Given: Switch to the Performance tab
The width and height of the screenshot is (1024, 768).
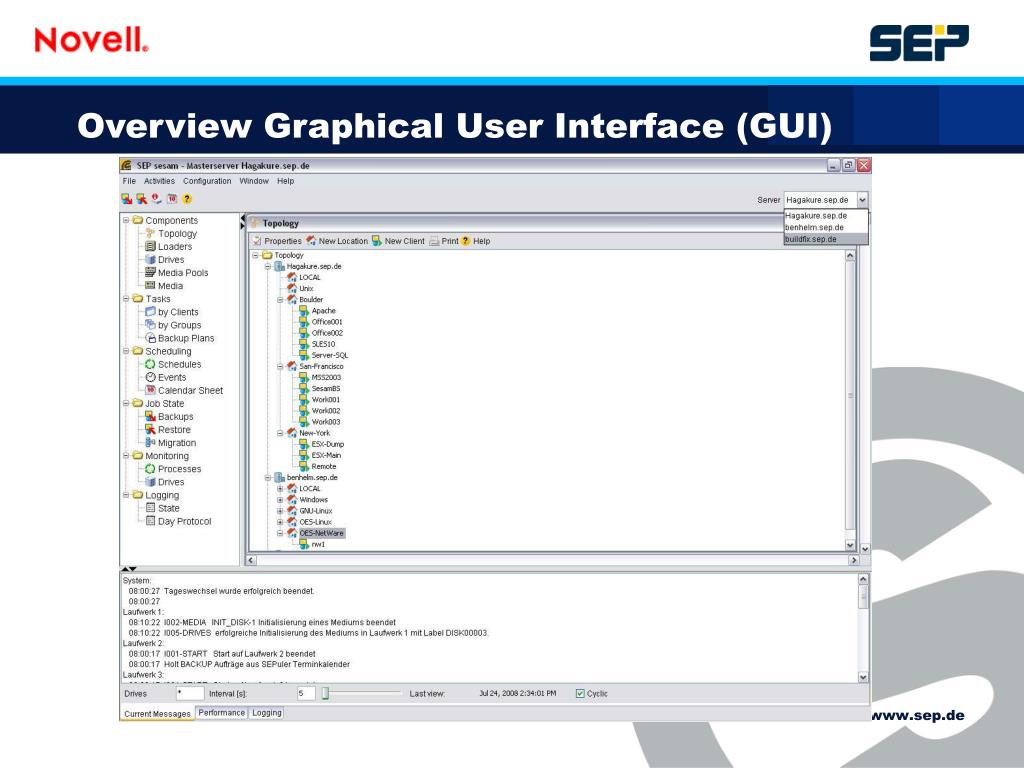Looking at the screenshot, I should click(221, 713).
